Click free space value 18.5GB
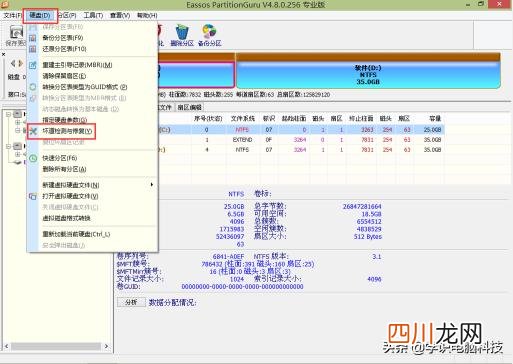The width and height of the screenshot is (513, 364). click(371, 214)
